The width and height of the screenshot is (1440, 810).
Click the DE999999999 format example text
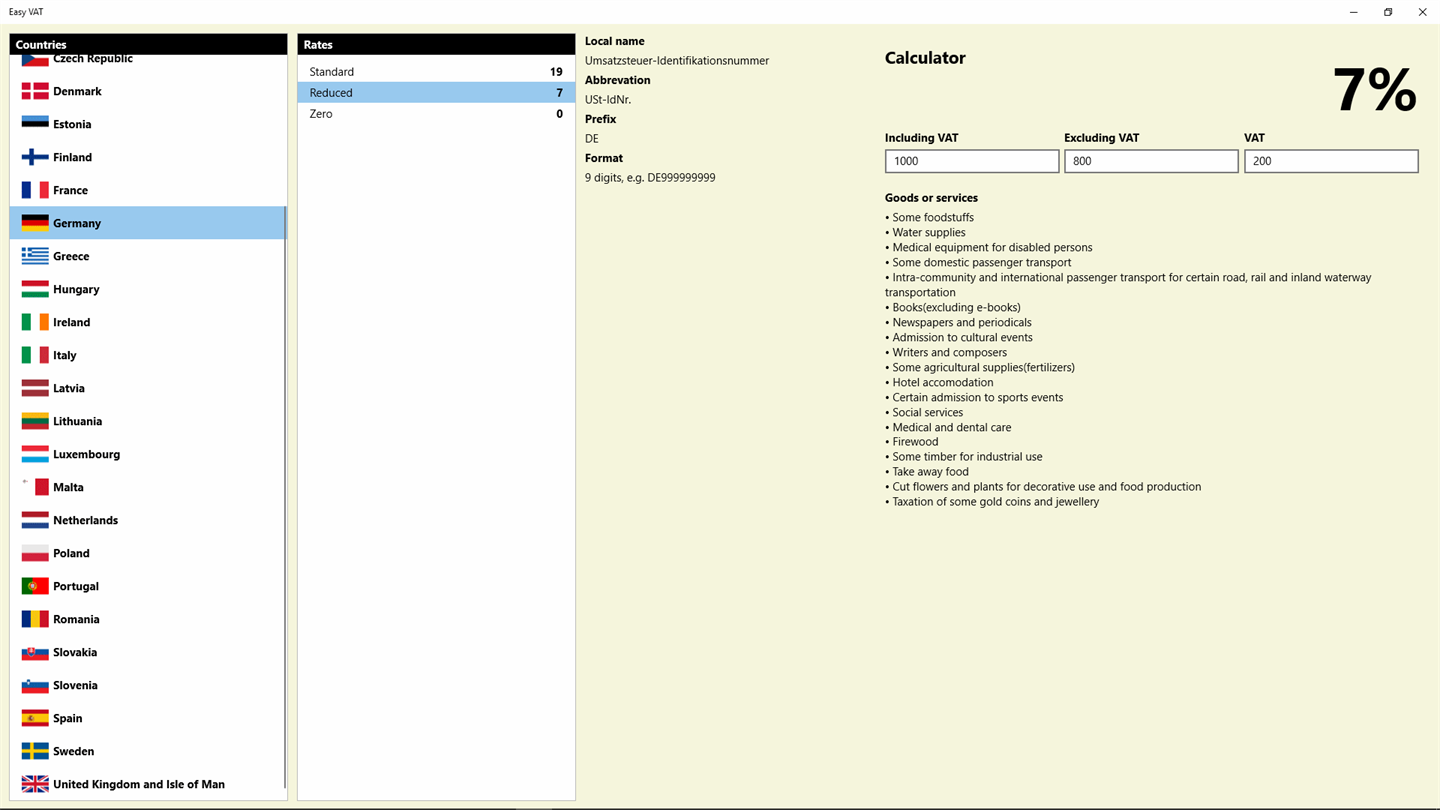pyautogui.click(x=681, y=178)
